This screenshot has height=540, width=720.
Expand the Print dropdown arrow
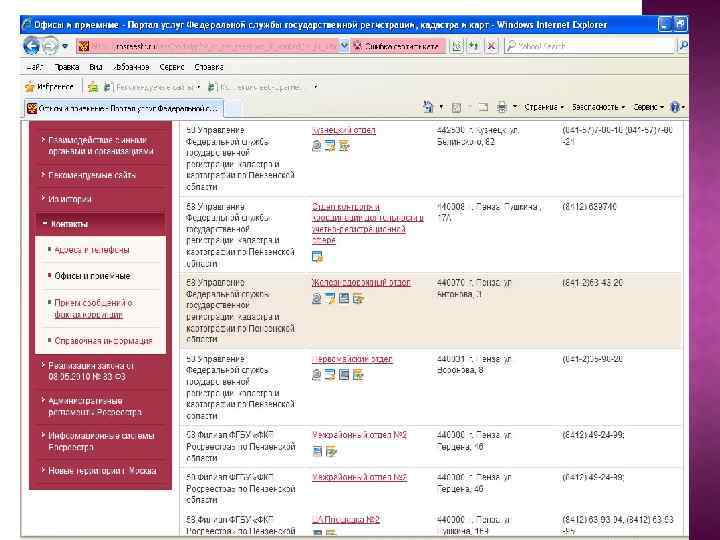tap(515, 107)
